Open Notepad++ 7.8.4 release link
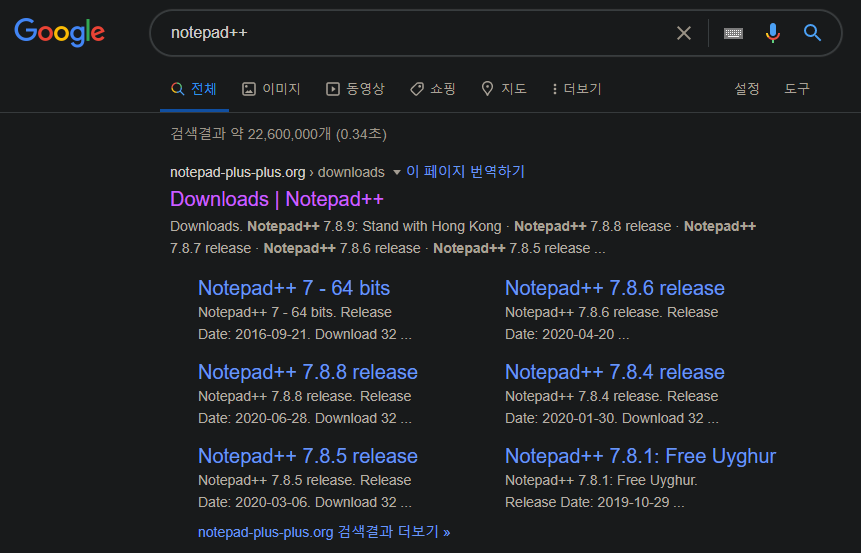The image size is (861, 553). [614, 372]
